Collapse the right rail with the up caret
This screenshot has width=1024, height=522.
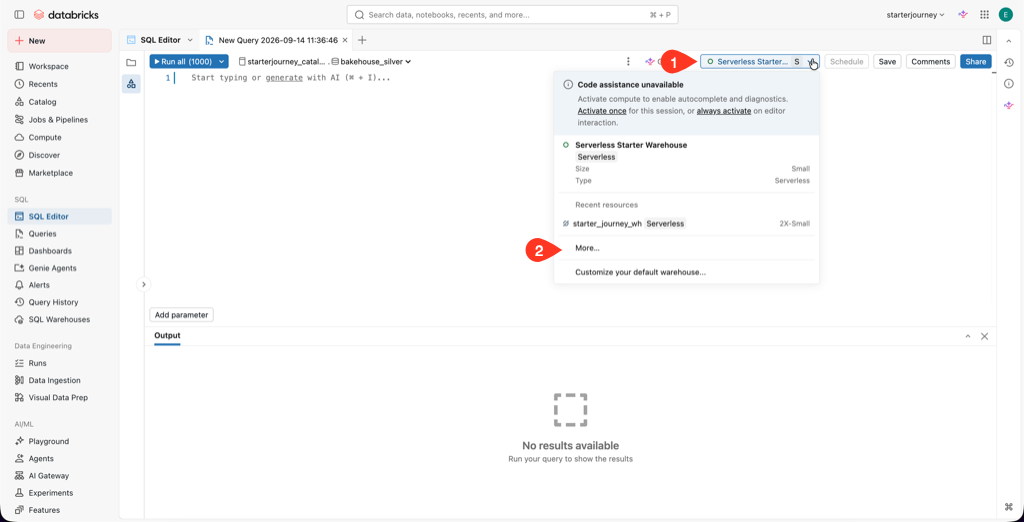1008,41
